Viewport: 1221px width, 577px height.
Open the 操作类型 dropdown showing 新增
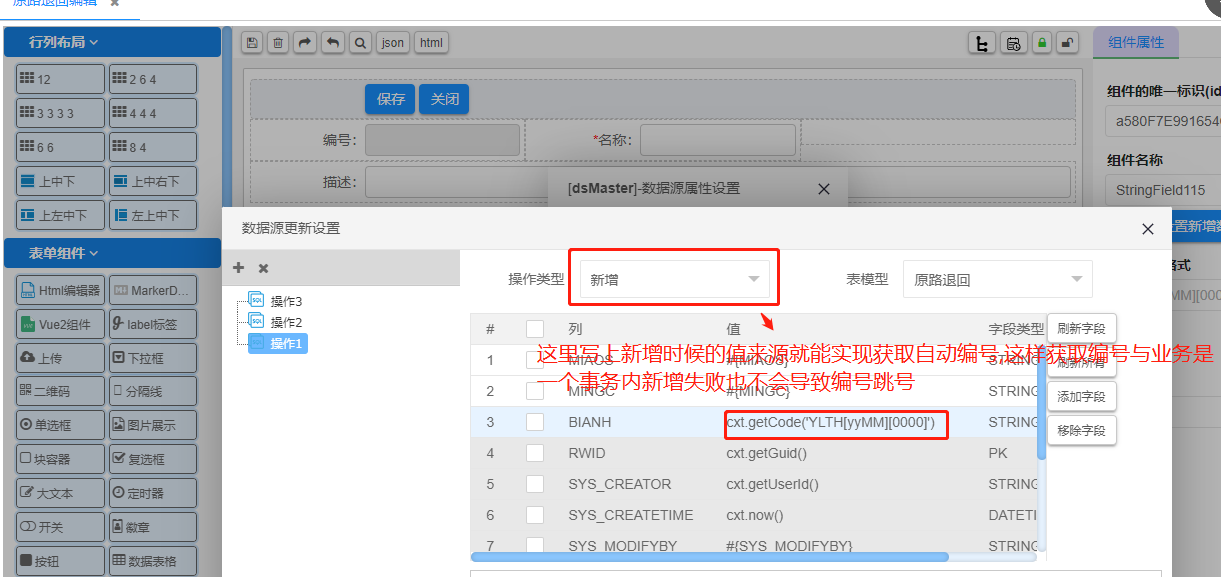[x=674, y=280]
